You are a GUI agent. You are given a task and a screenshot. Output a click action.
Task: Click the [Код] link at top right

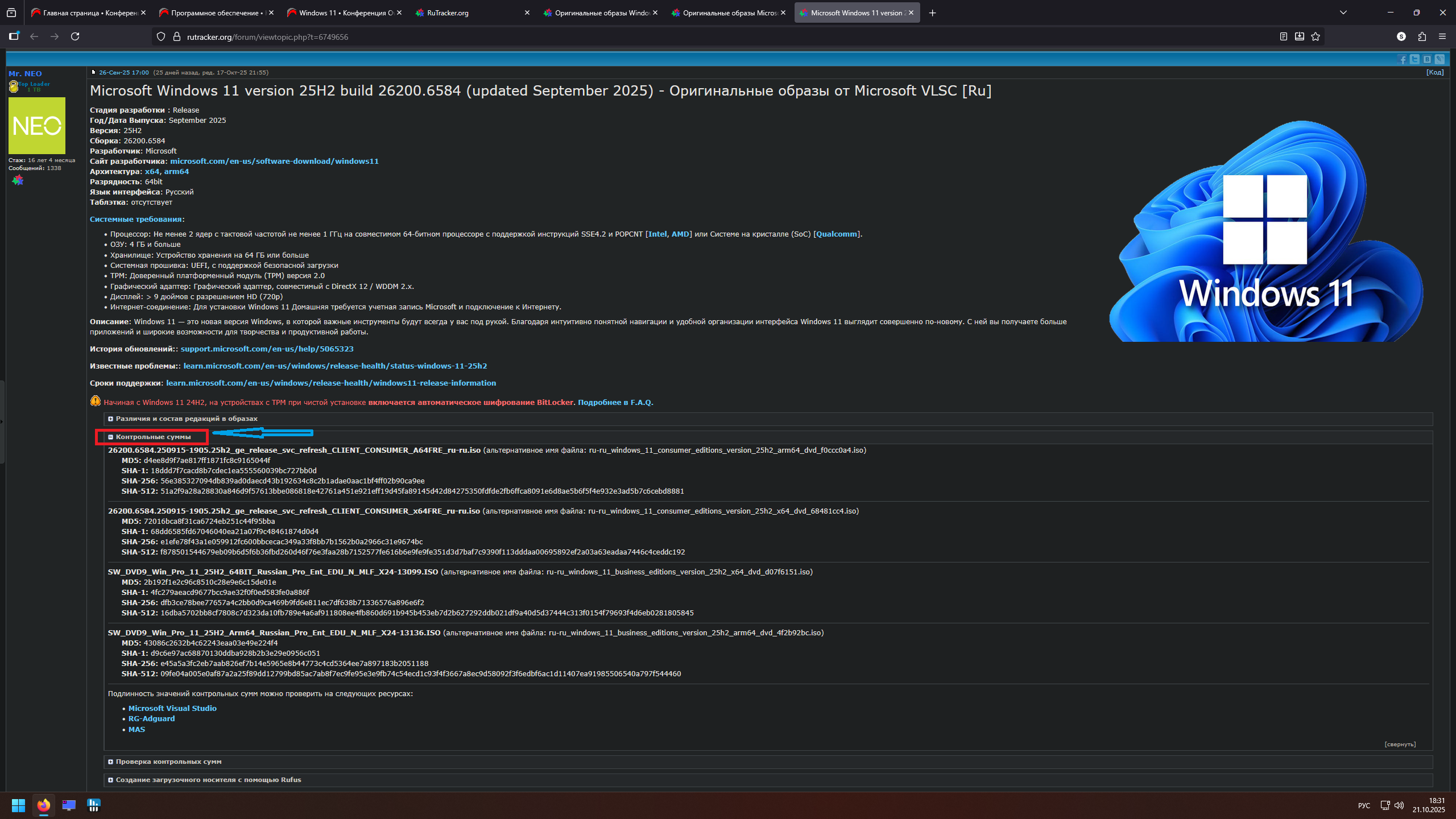point(1434,72)
